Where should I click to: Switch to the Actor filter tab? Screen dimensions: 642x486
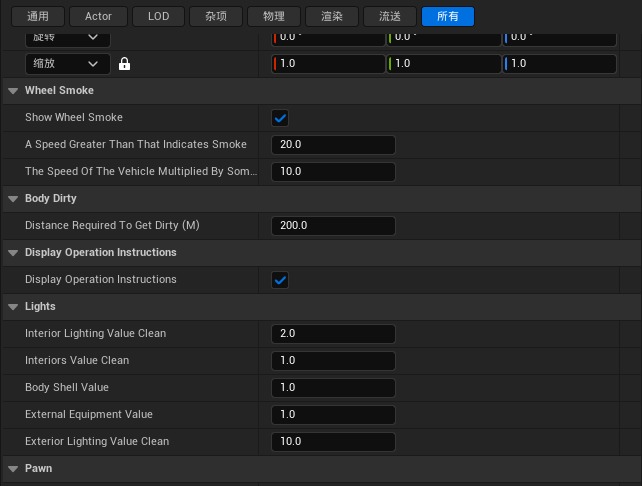pyautogui.click(x=98, y=16)
